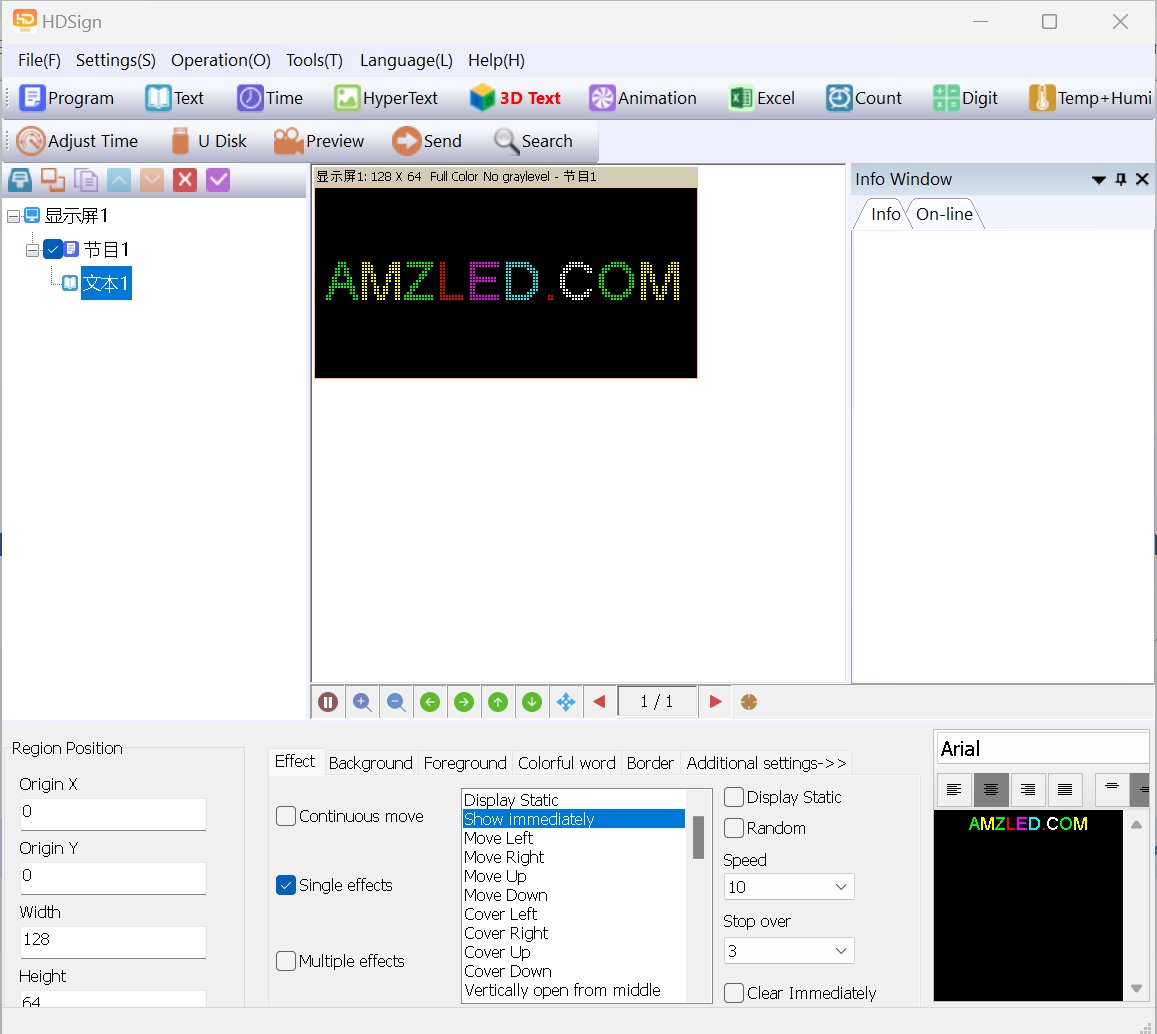The width and height of the screenshot is (1157, 1034).
Task: Open the File menu
Action: 40,61
